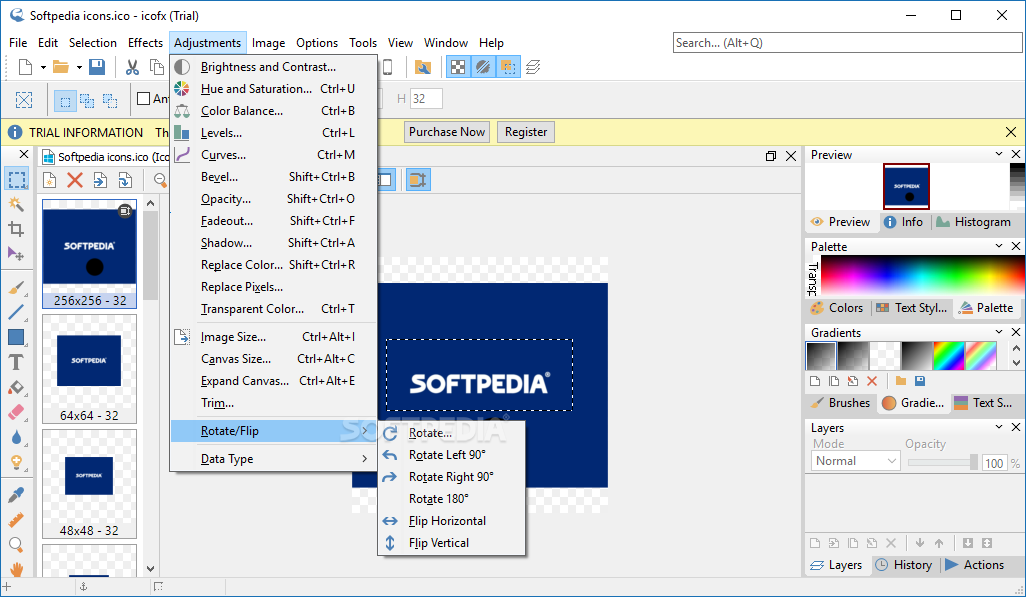Select the zoom magnifier tool
The image size is (1026, 597).
tap(16, 545)
